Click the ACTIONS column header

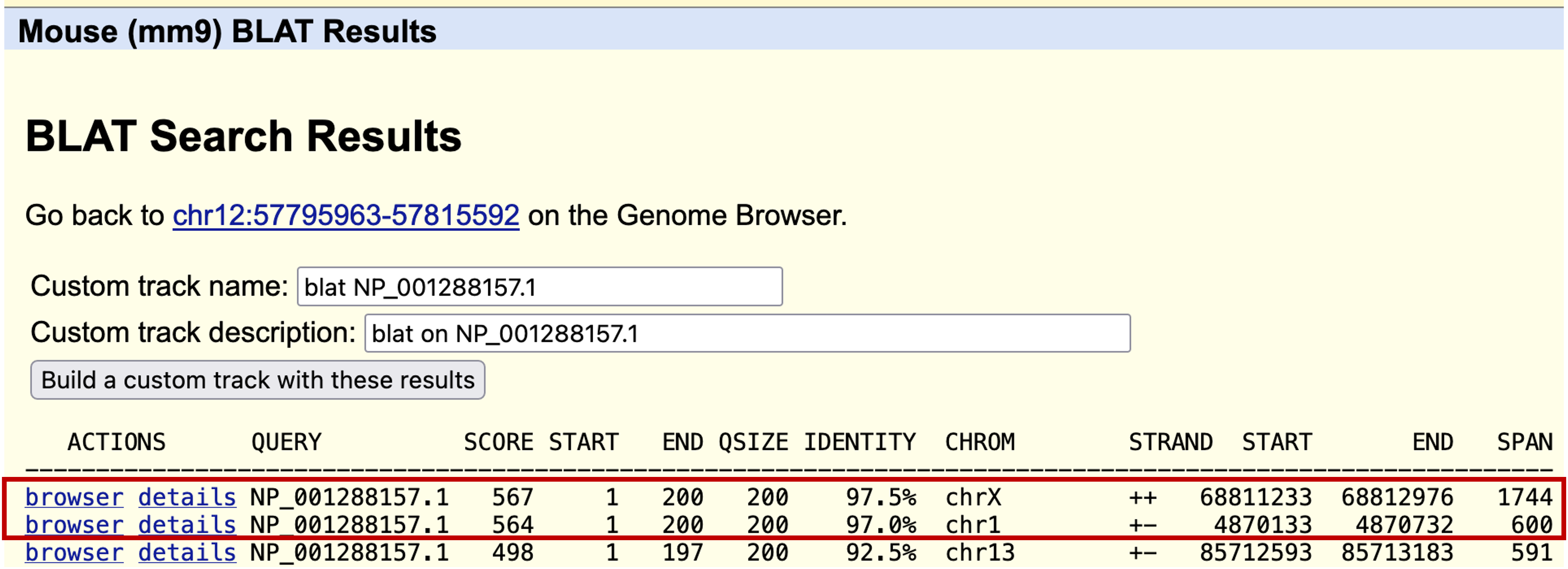point(116,442)
